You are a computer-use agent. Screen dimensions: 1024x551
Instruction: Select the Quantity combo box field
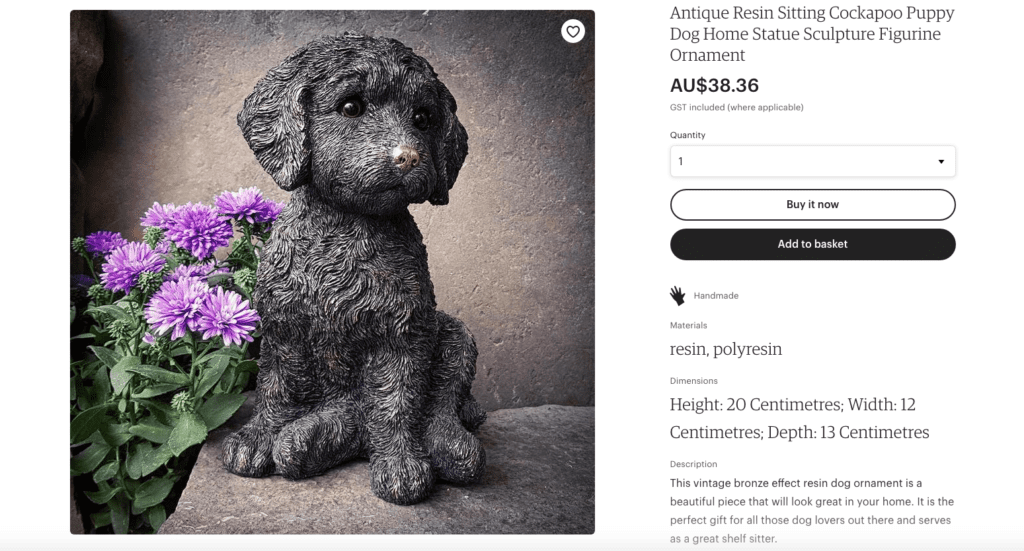[812, 161]
